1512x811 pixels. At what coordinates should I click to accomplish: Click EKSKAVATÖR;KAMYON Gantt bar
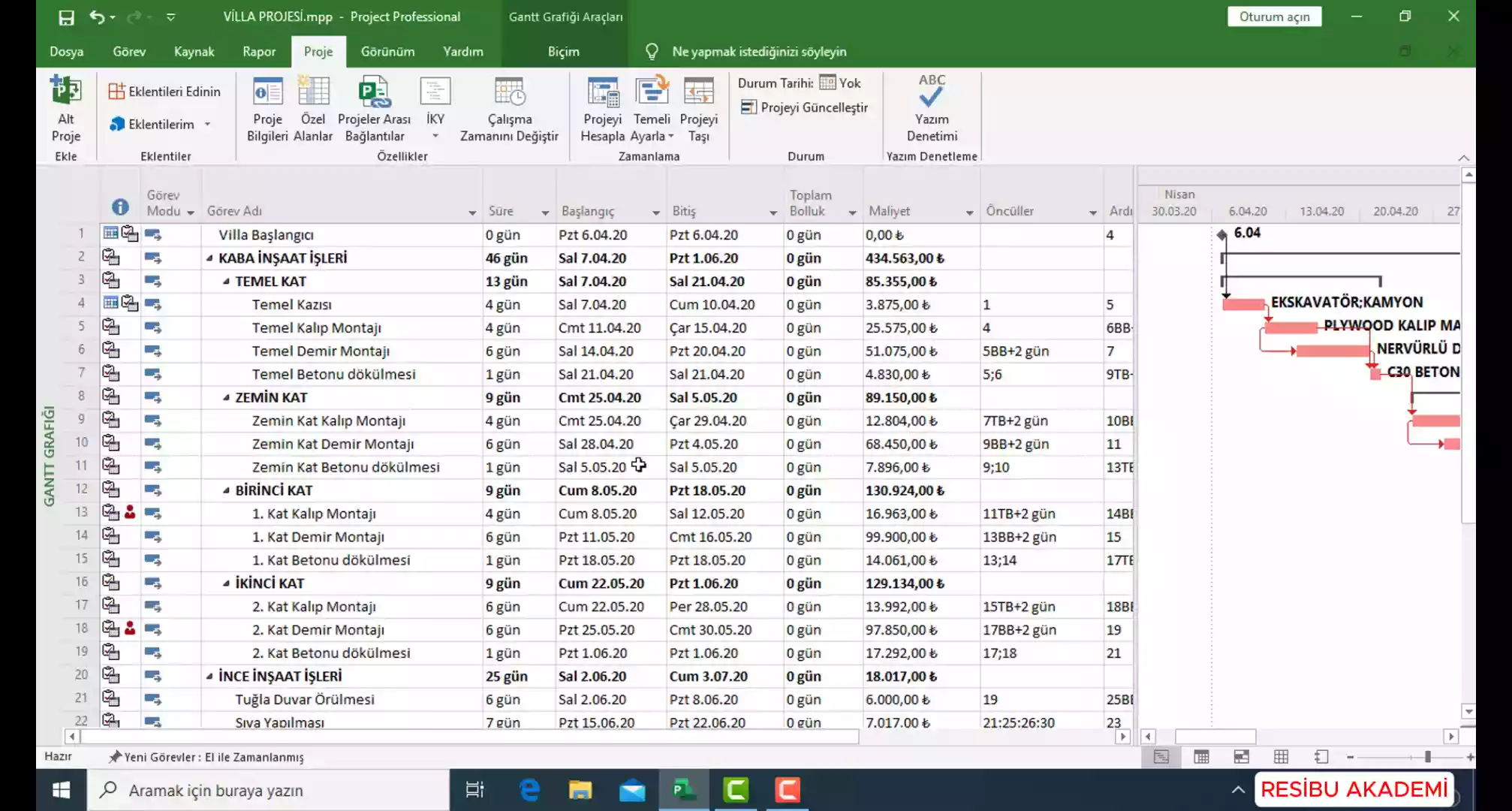point(1242,304)
